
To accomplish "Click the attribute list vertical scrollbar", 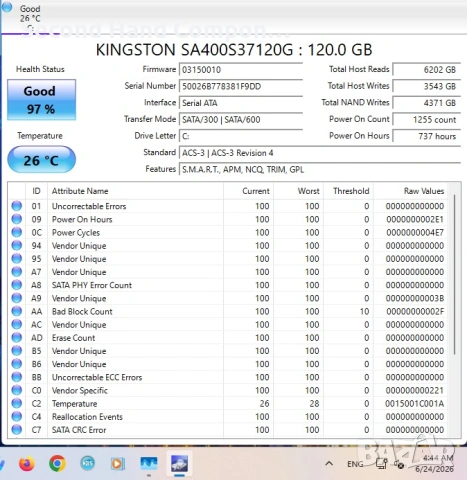I will coord(454,275).
